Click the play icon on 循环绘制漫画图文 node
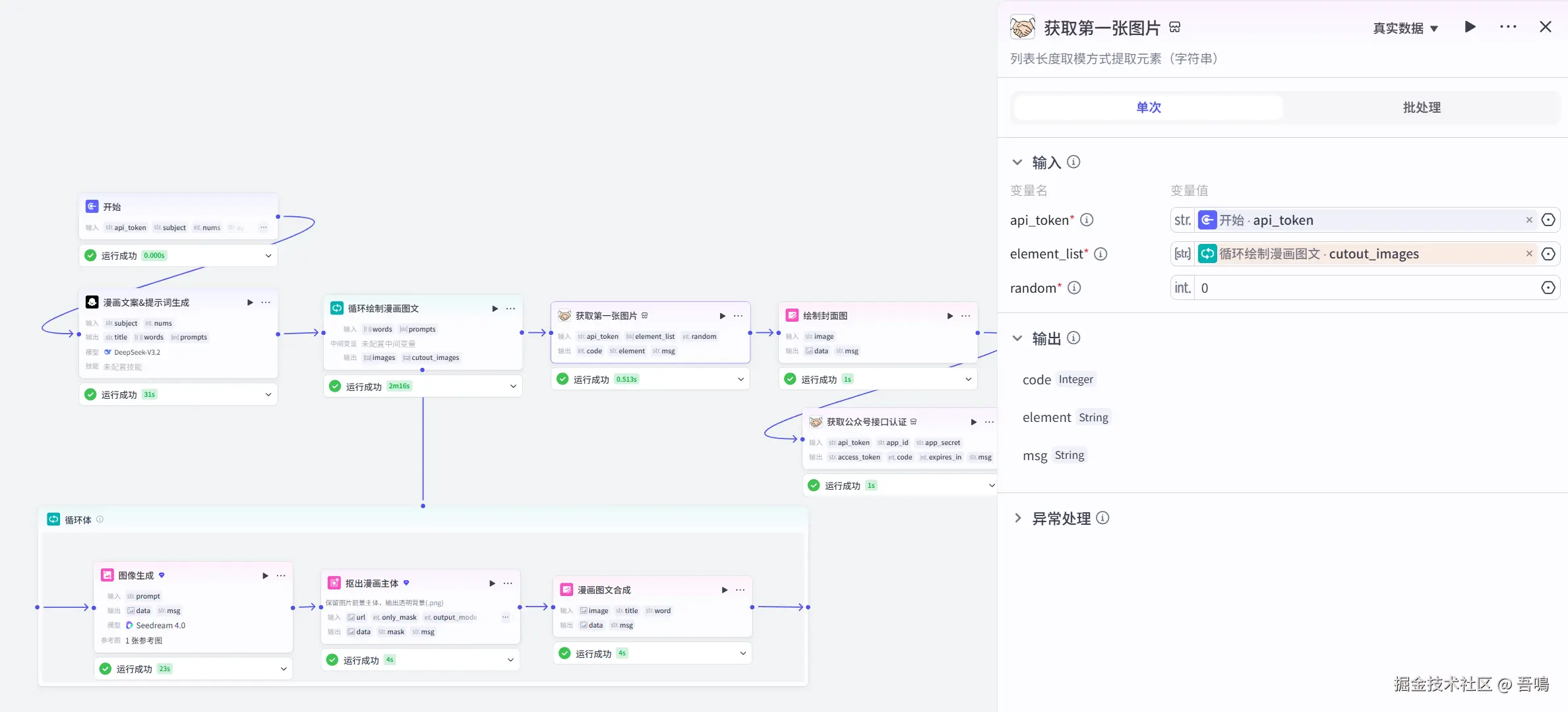The image size is (1568, 712). pyautogui.click(x=495, y=309)
